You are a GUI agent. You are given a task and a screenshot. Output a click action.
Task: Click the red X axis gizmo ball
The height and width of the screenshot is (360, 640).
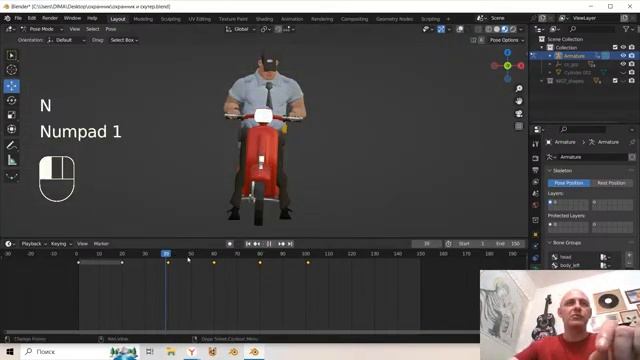click(521, 66)
